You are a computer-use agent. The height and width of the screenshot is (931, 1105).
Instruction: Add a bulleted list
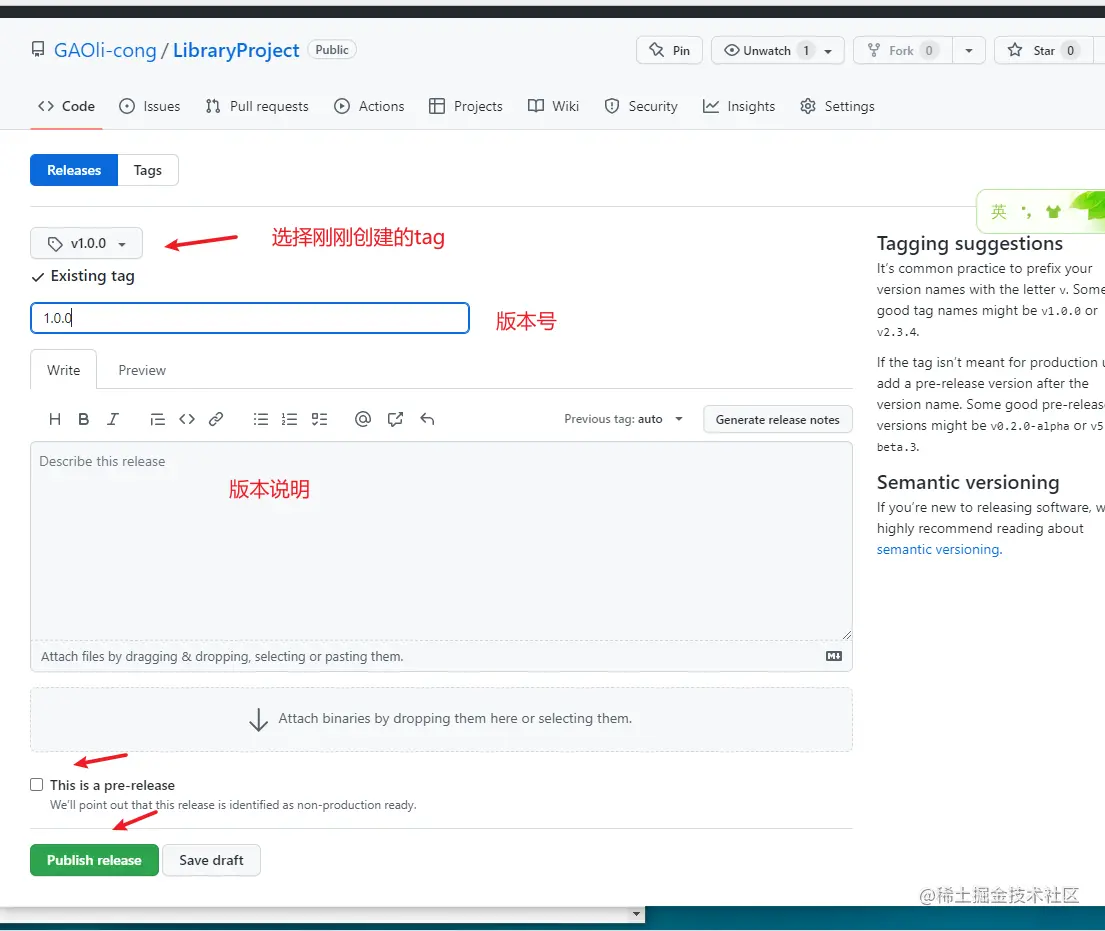[261, 419]
